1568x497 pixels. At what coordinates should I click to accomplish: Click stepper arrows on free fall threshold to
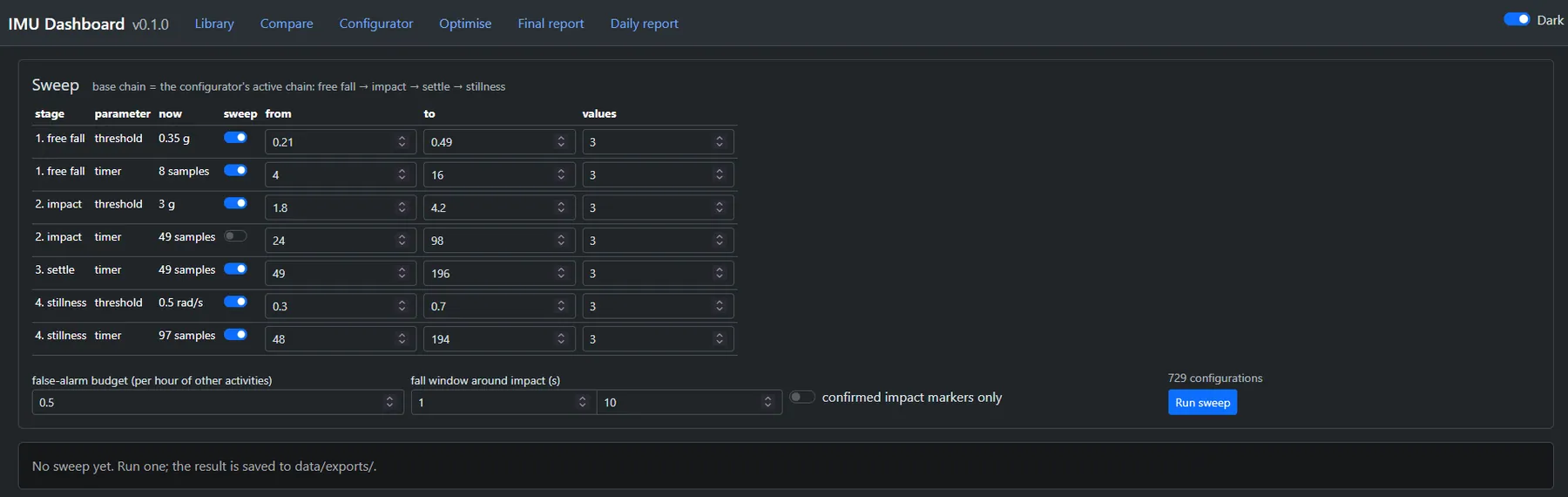click(561, 141)
